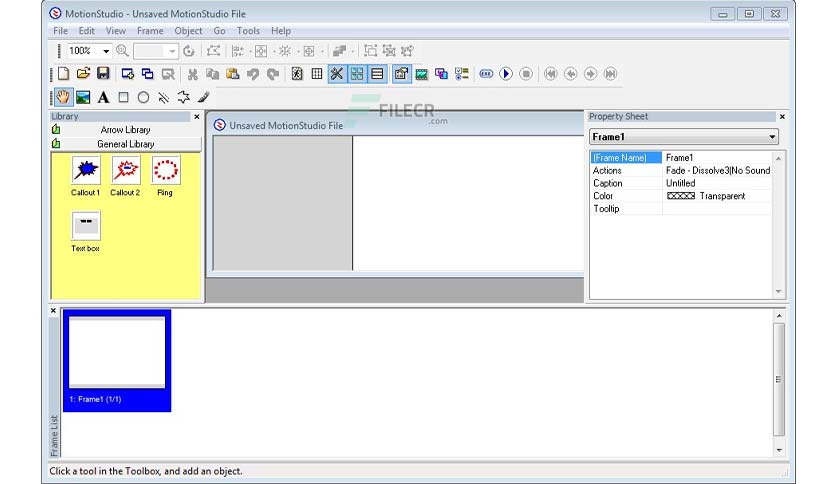This screenshot has height=484, width=836.
Task: Click the Copy icon in the toolbar
Action: [213, 74]
